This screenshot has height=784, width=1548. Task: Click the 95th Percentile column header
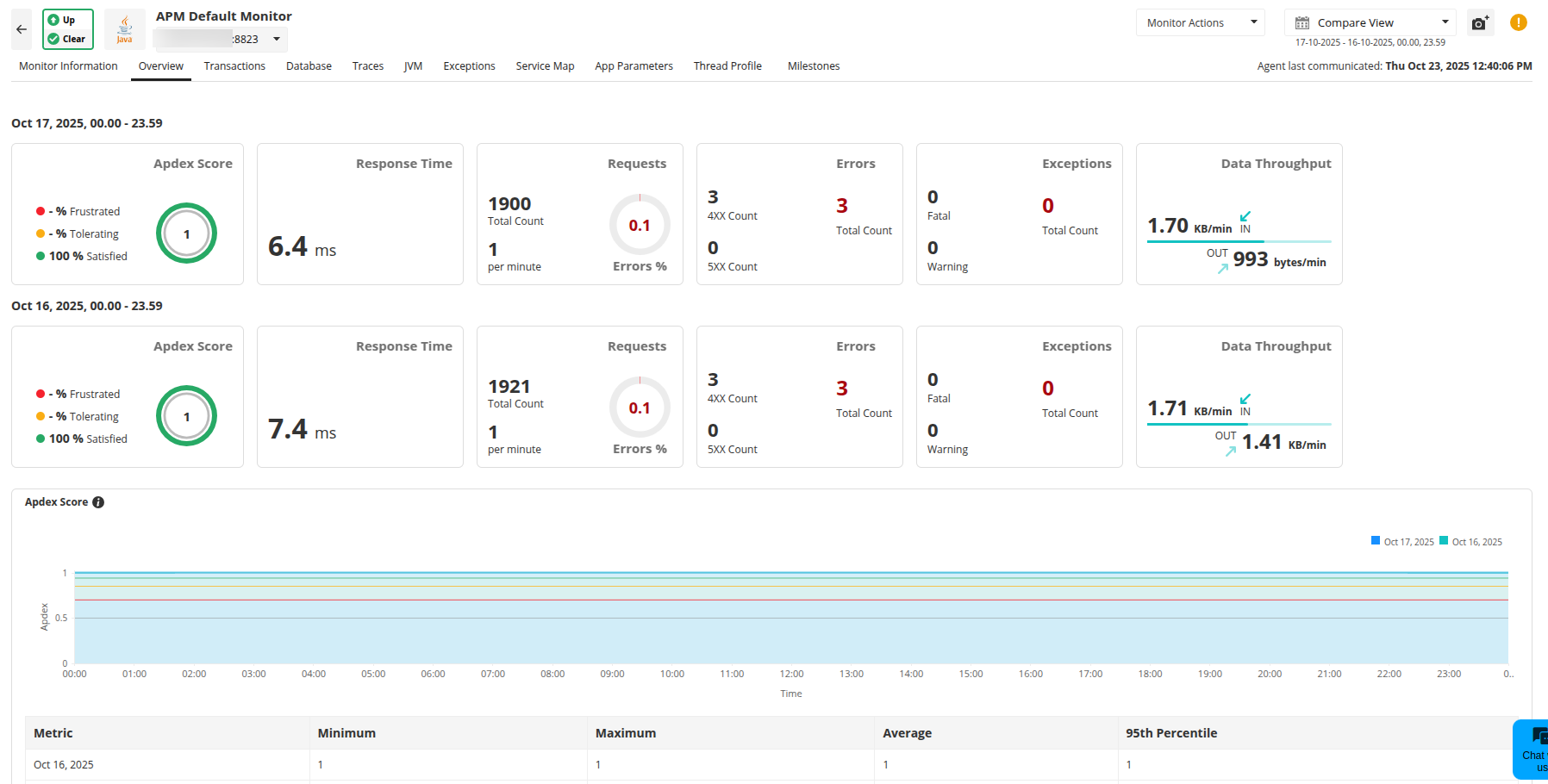click(x=1171, y=733)
